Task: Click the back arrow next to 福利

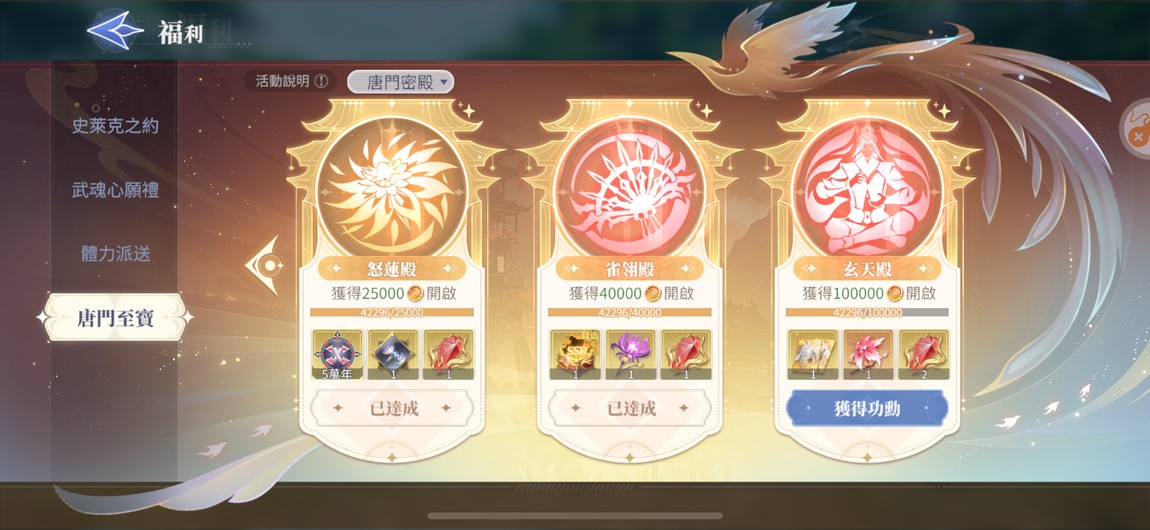Action: pyautogui.click(x=114, y=31)
